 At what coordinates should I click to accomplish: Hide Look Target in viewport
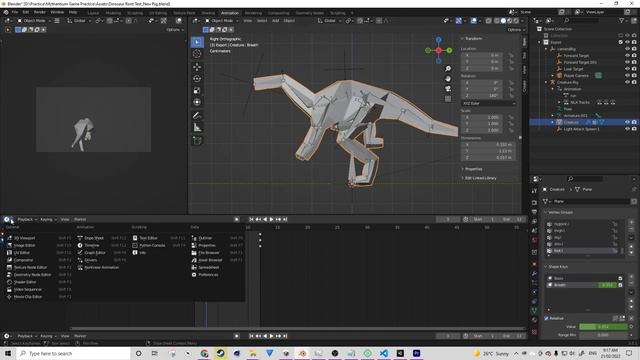[628, 69]
